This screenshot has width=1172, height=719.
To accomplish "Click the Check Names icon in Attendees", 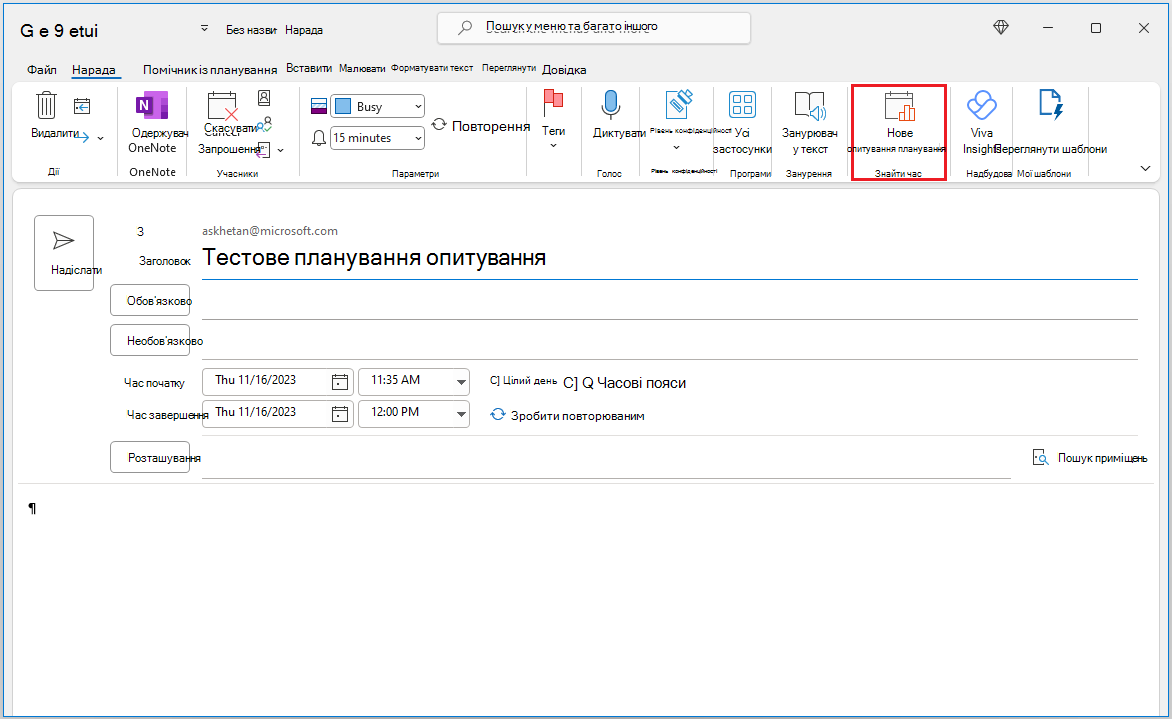I will point(264,124).
